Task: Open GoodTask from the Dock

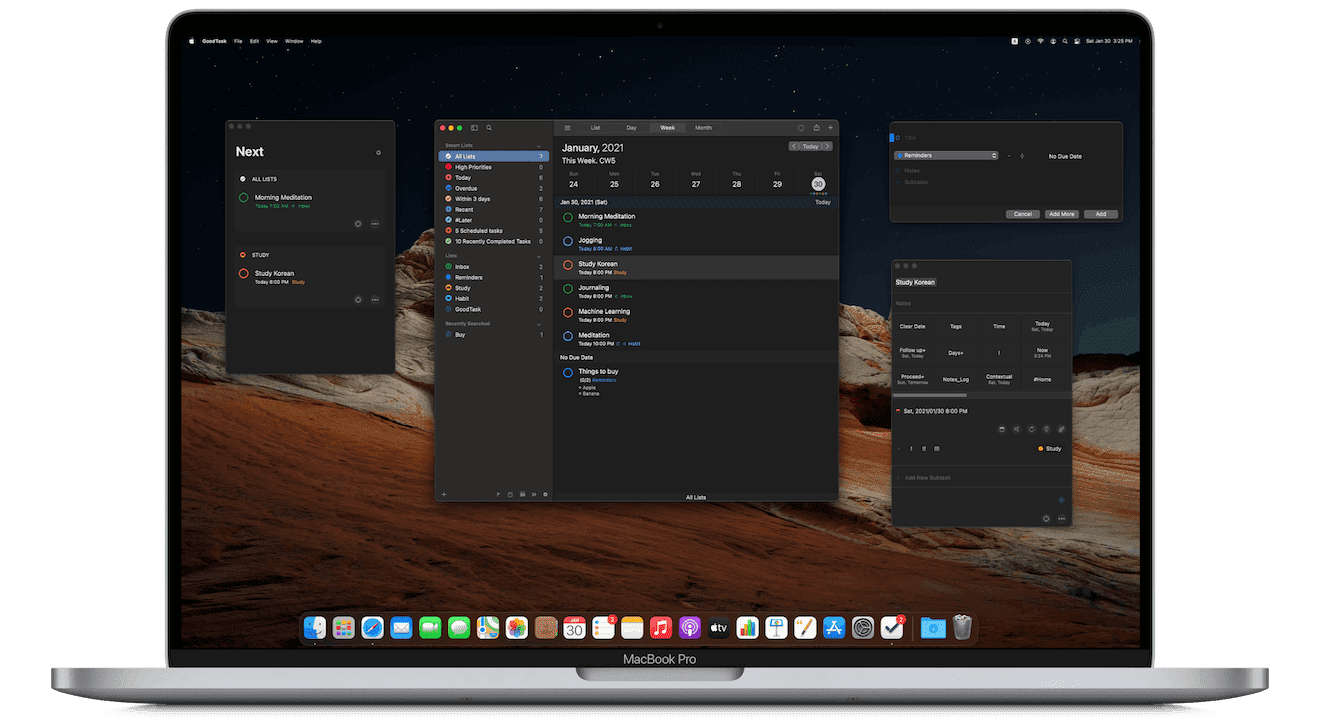Action: coord(891,627)
